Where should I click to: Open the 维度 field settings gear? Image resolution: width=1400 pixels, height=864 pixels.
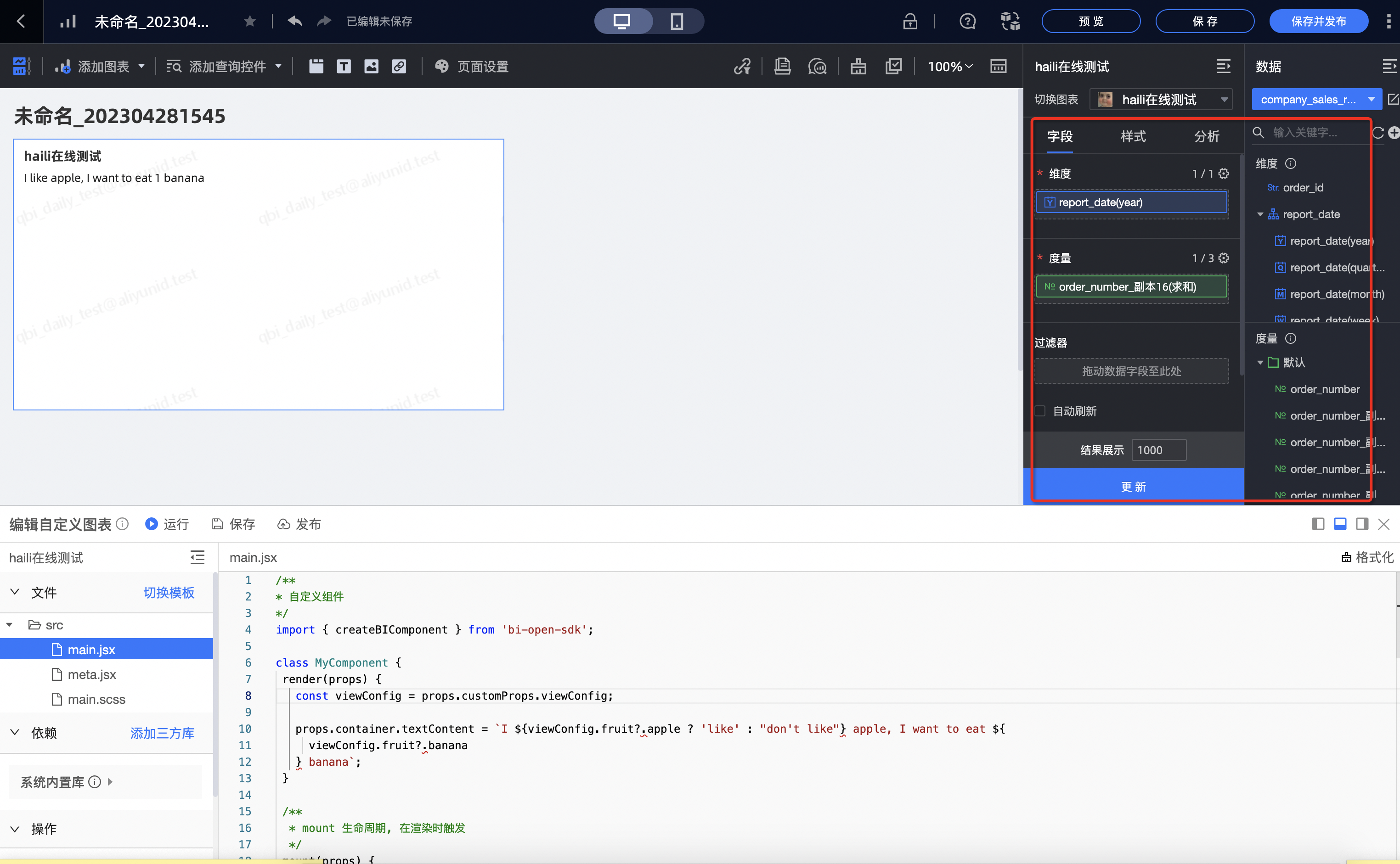[1224, 173]
